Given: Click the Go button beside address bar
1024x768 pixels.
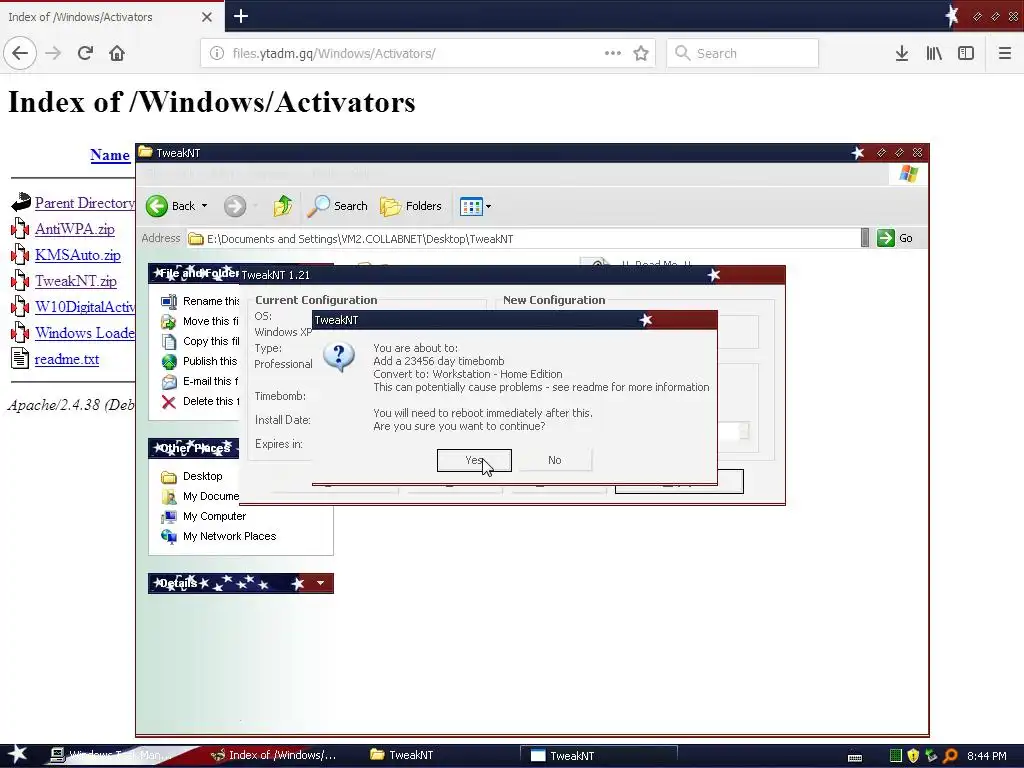Looking at the screenshot, I should [895, 238].
